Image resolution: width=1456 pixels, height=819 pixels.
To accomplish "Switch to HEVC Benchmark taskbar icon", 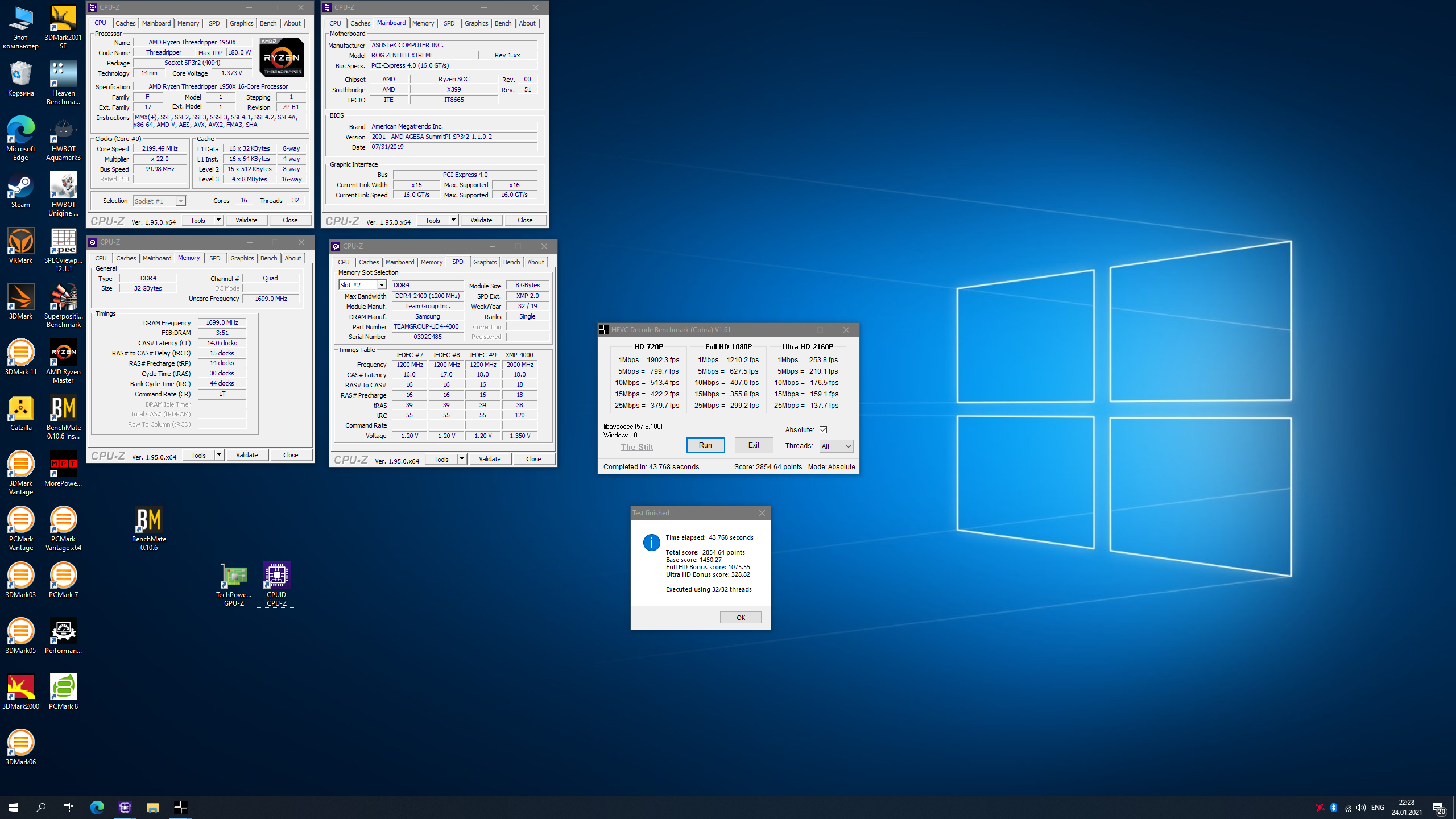I will 180,807.
